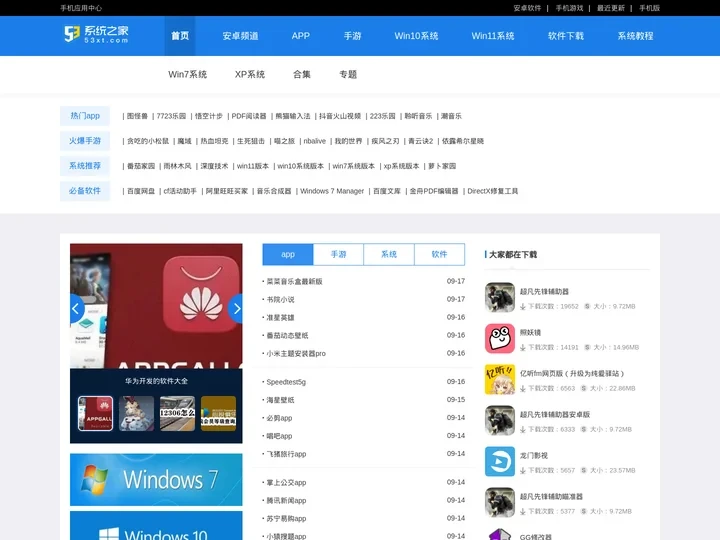720x540 pixels.
Task: Open the 抖音火山视频 link
Action: 340,116
